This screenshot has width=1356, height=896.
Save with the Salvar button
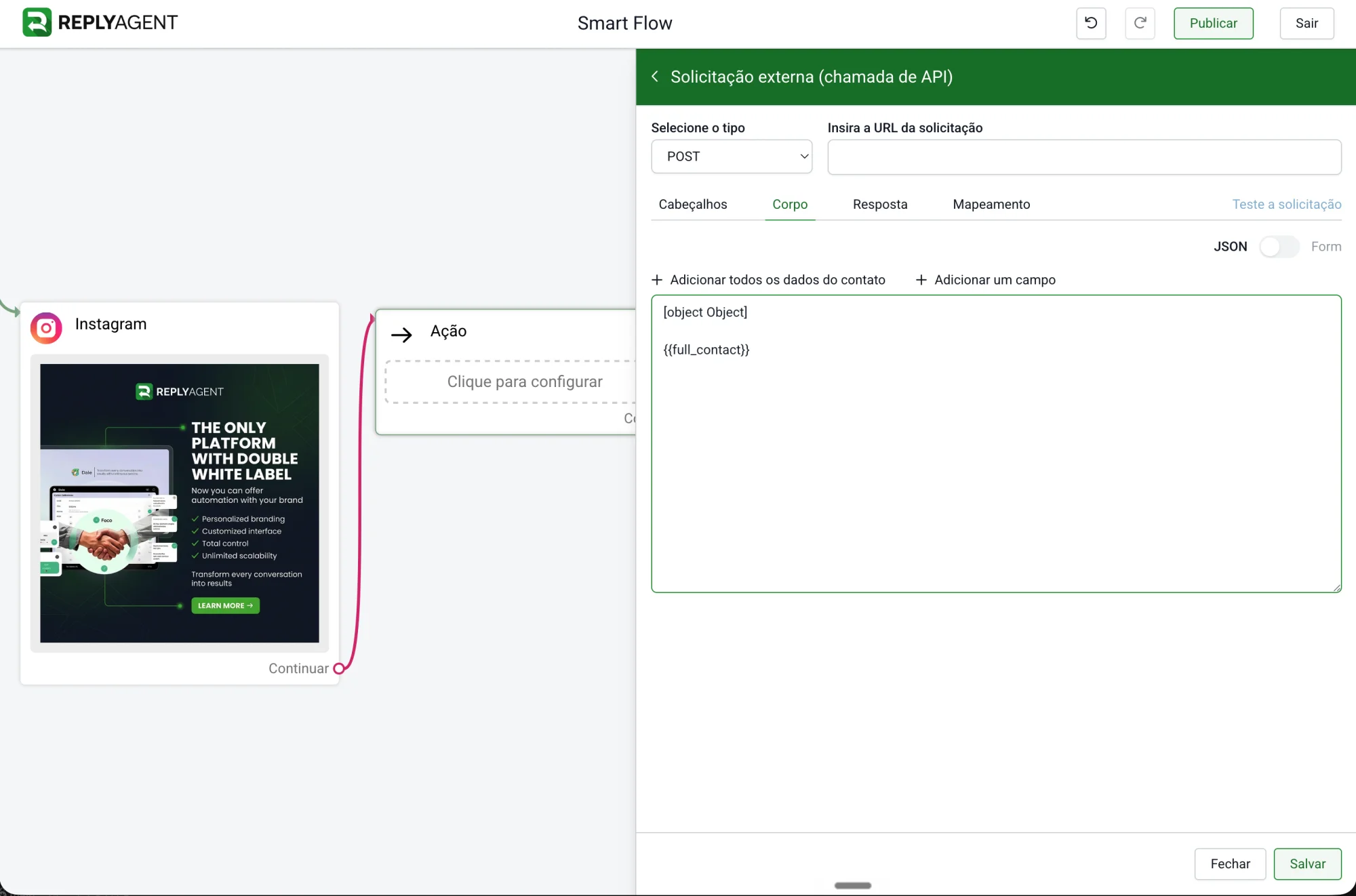pyautogui.click(x=1307, y=864)
